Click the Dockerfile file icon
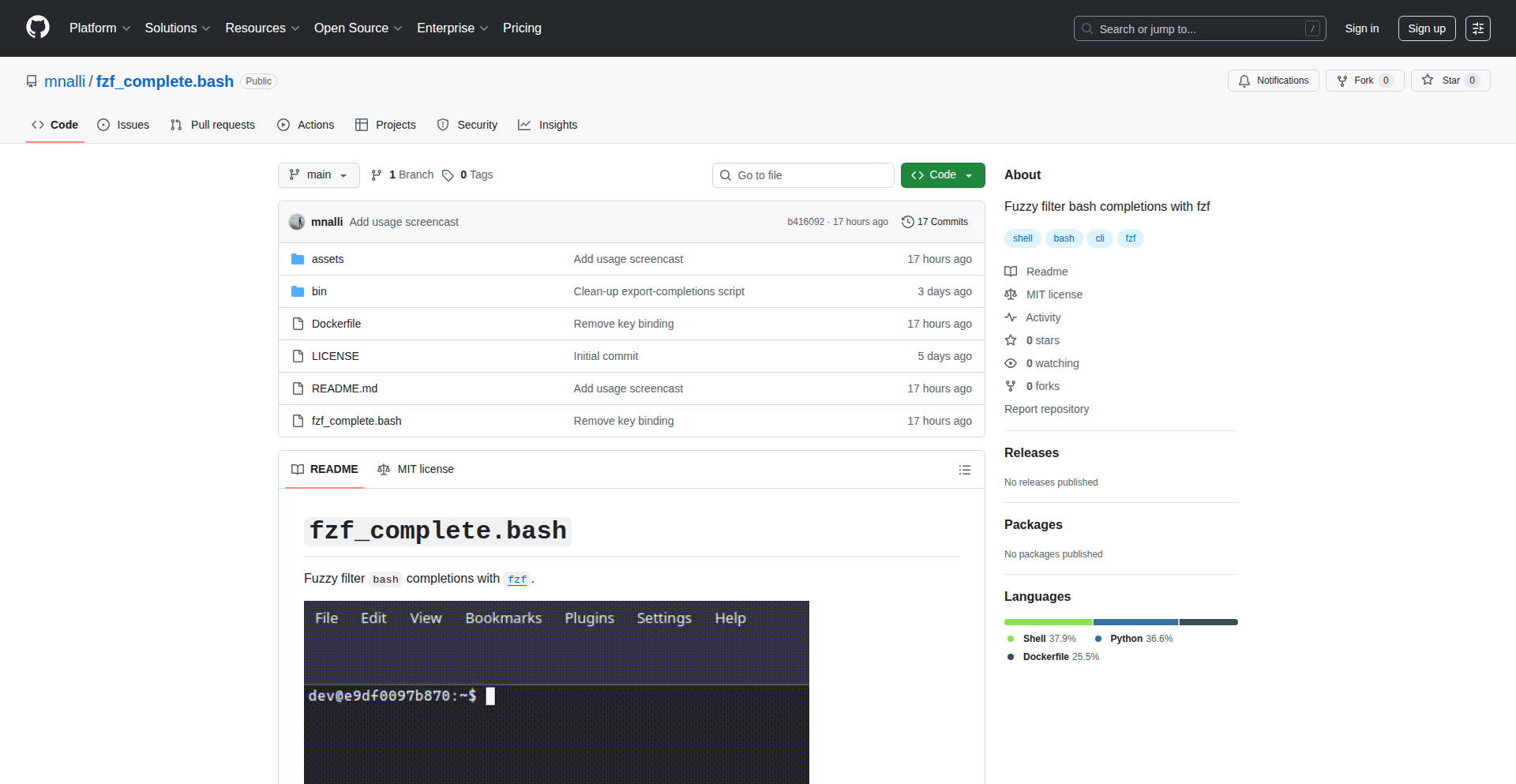 tap(298, 324)
